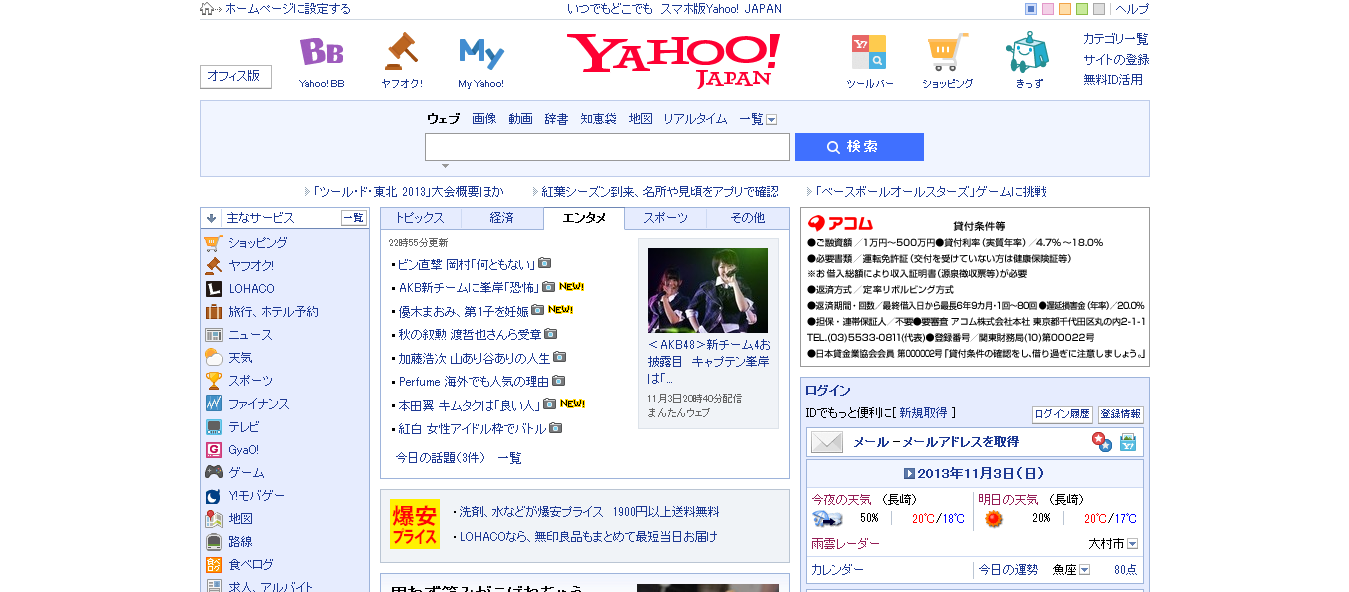Click the down arrow beside 主なサービス
1349x592 pixels.
click(211, 218)
